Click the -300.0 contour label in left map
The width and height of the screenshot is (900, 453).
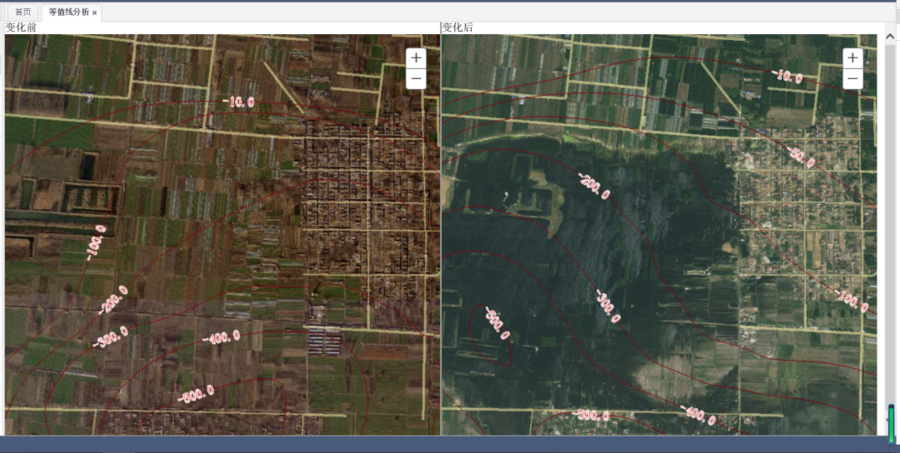(110, 336)
